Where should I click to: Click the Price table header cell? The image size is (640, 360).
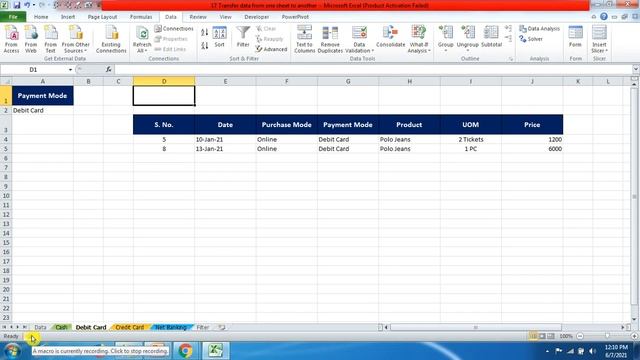(532, 124)
